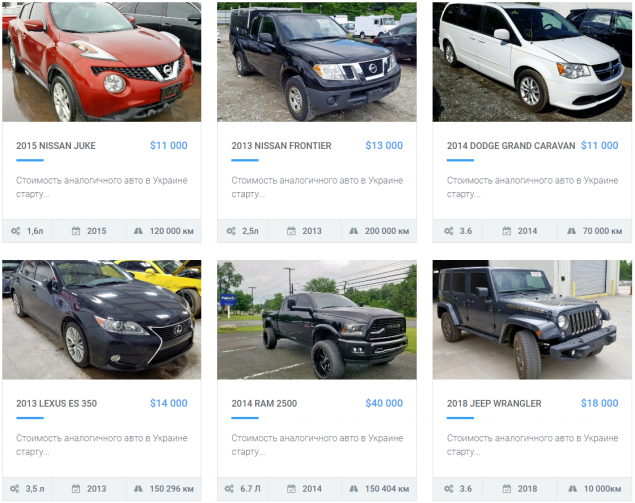The width and height of the screenshot is (635, 503).
Task: Select 2013 Lexus ES 350 title
Action: (x=57, y=403)
